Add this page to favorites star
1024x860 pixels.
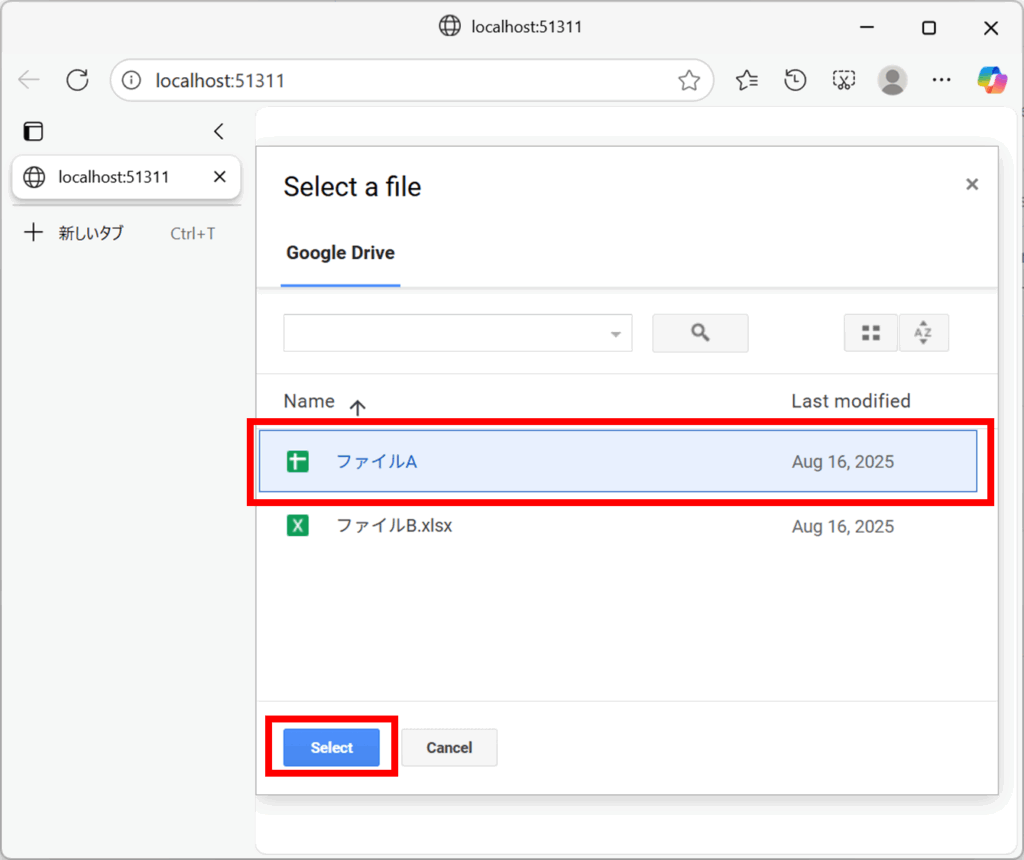pos(688,81)
